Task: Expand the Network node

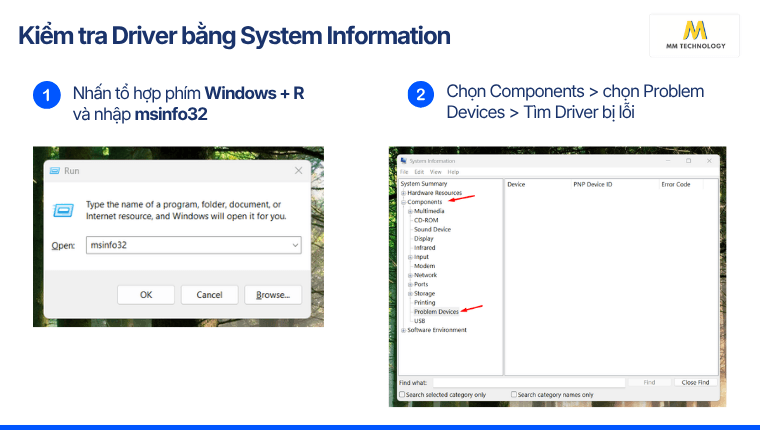Action: tap(410, 275)
